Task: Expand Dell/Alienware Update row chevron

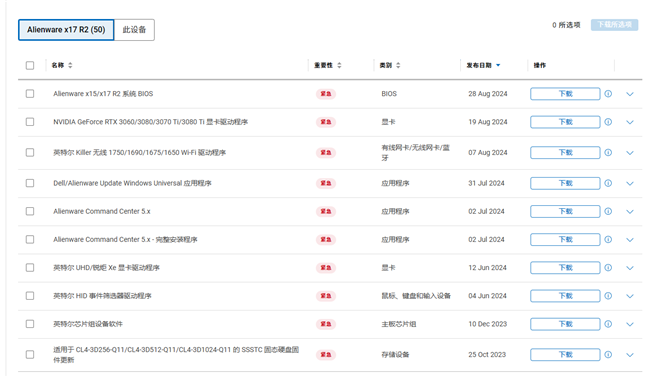Action: [x=630, y=184]
